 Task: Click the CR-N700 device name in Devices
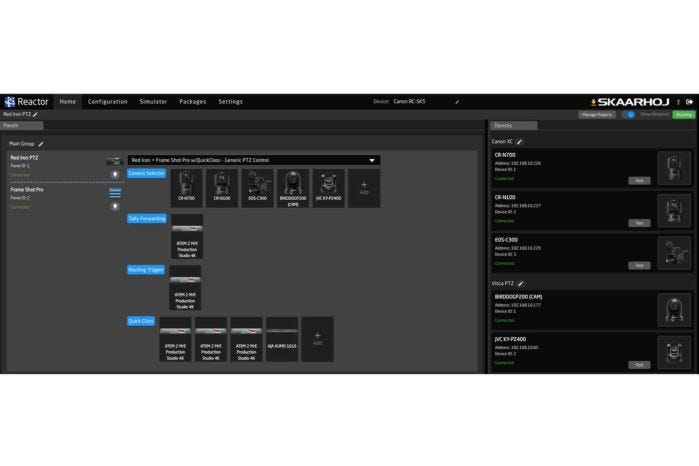click(505, 155)
